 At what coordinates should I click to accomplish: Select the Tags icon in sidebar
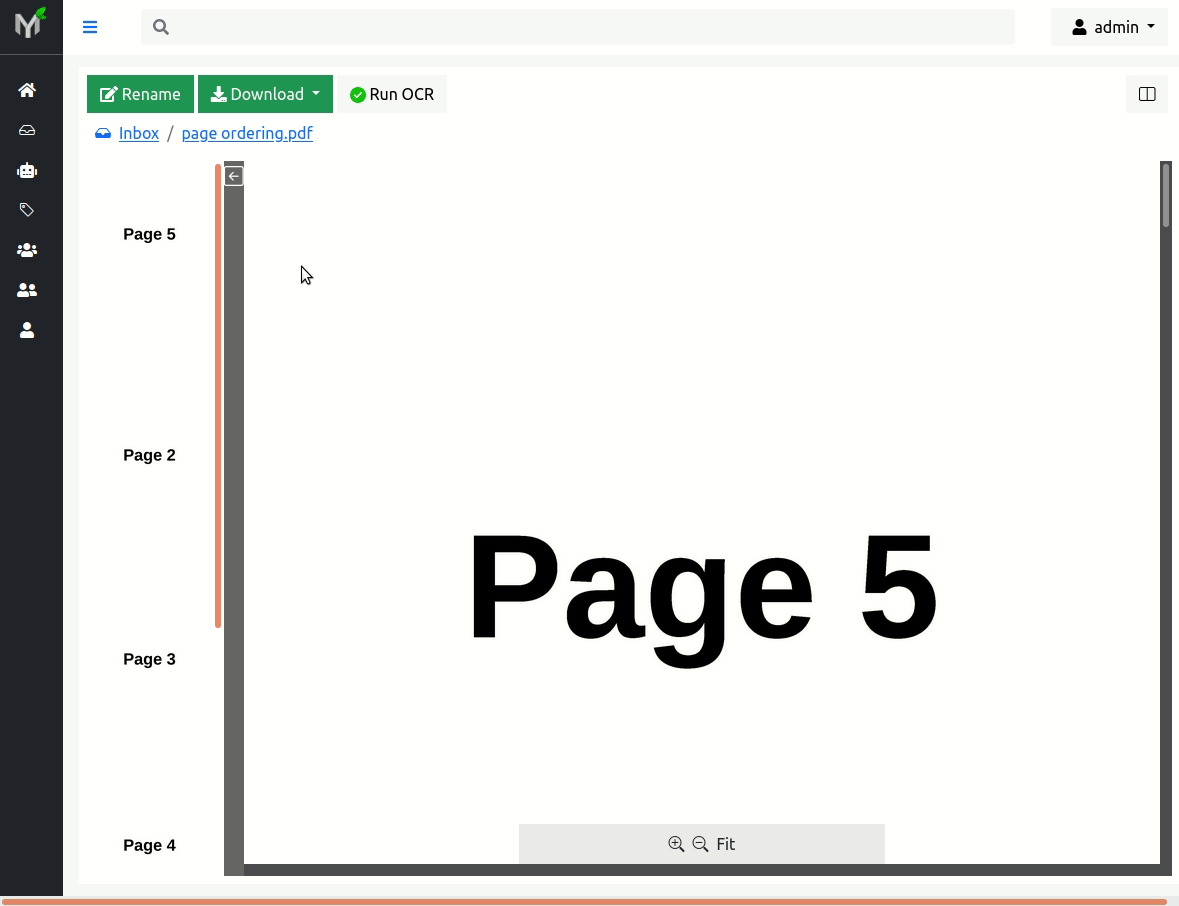point(27,210)
